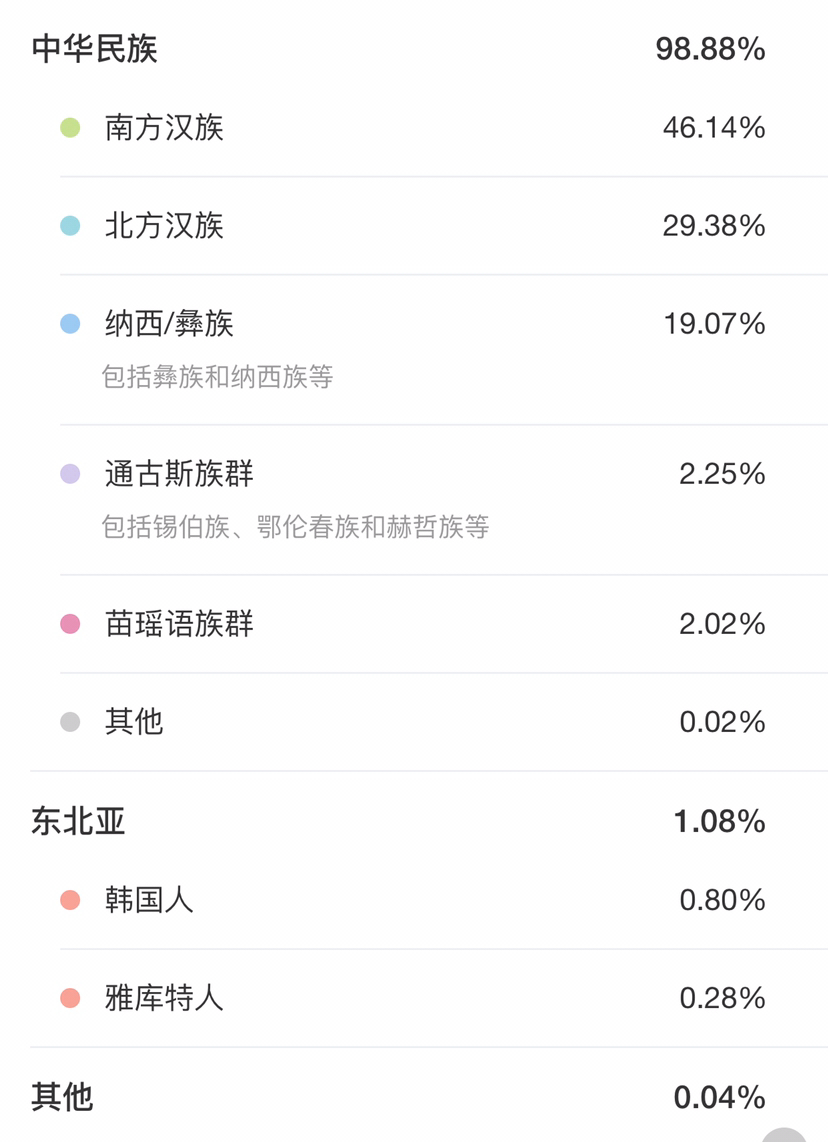The width and height of the screenshot is (828, 1142).
Task: Expand the bottom 其他 bold category
Action: coord(62,1097)
